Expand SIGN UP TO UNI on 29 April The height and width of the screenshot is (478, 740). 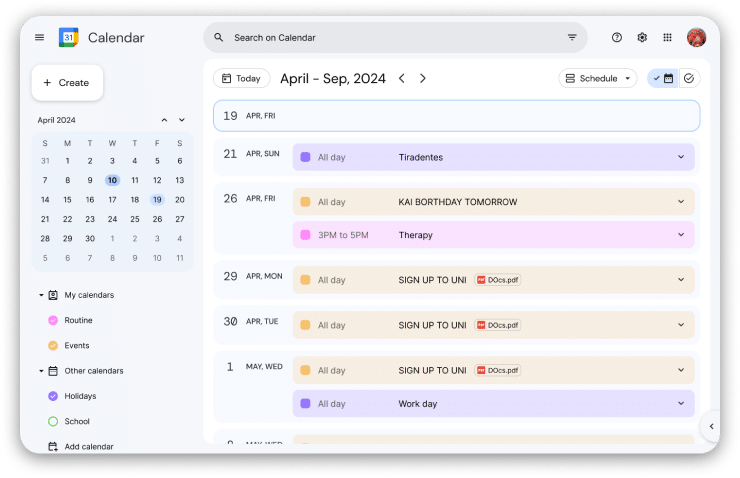coord(681,279)
